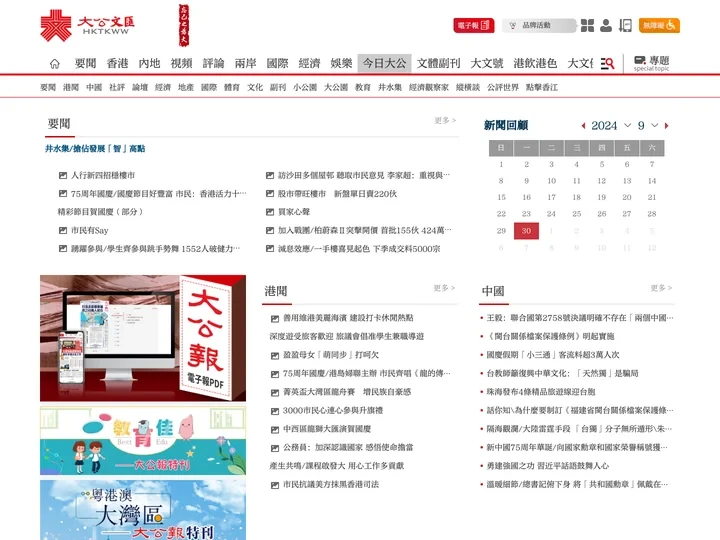720x540 pixels.
Task: Select the 評論 navigation tab
Action: pyautogui.click(x=214, y=63)
